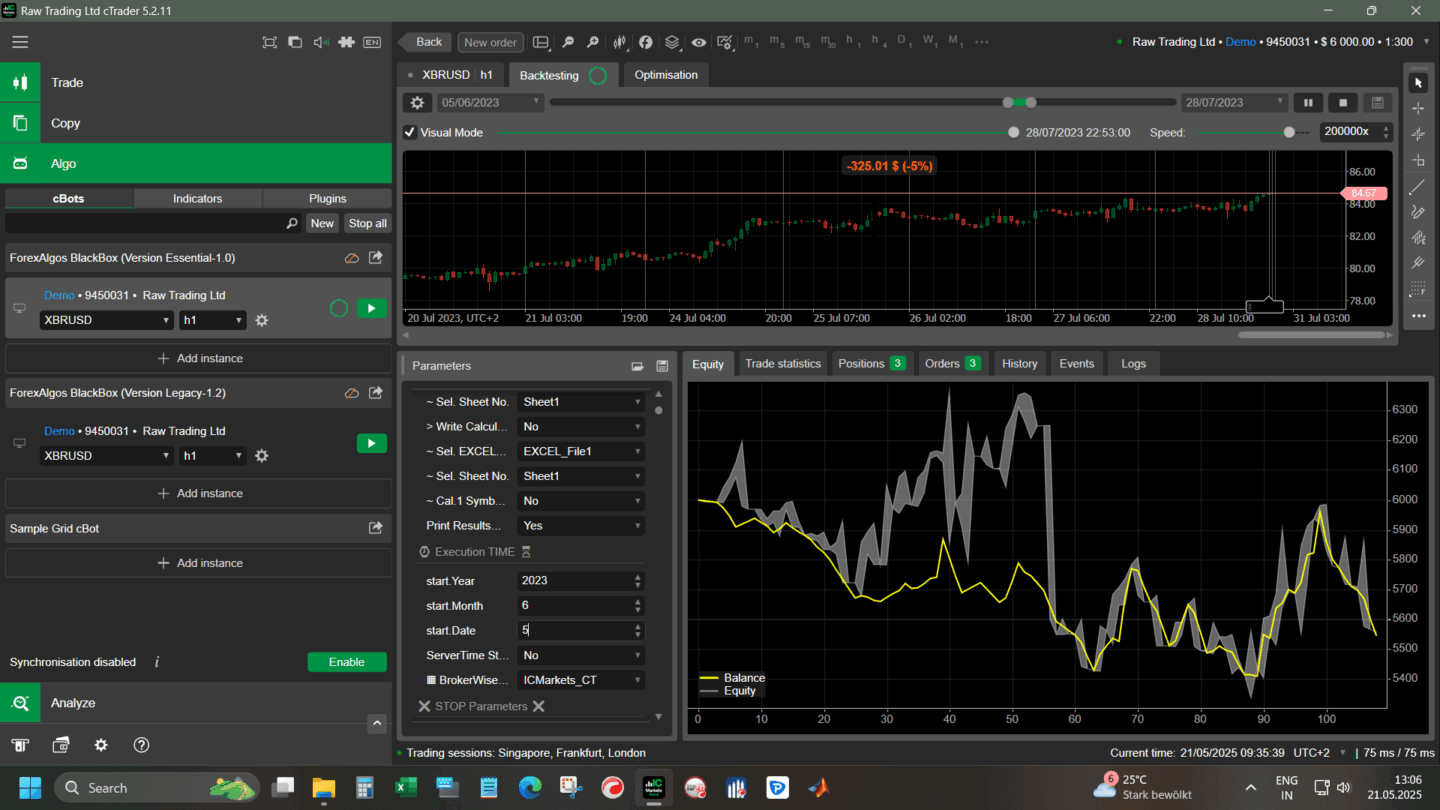
Task: Click the Settings gear in bottom sidebar
Action: 101,745
